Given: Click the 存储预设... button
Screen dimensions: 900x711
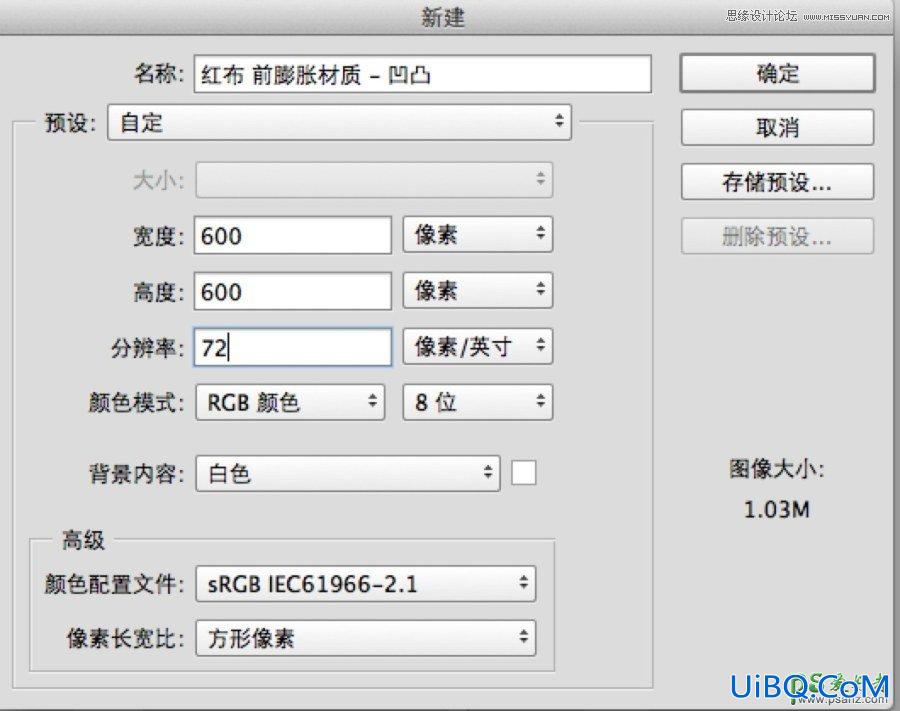Looking at the screenshot, I should pos(777,182).
